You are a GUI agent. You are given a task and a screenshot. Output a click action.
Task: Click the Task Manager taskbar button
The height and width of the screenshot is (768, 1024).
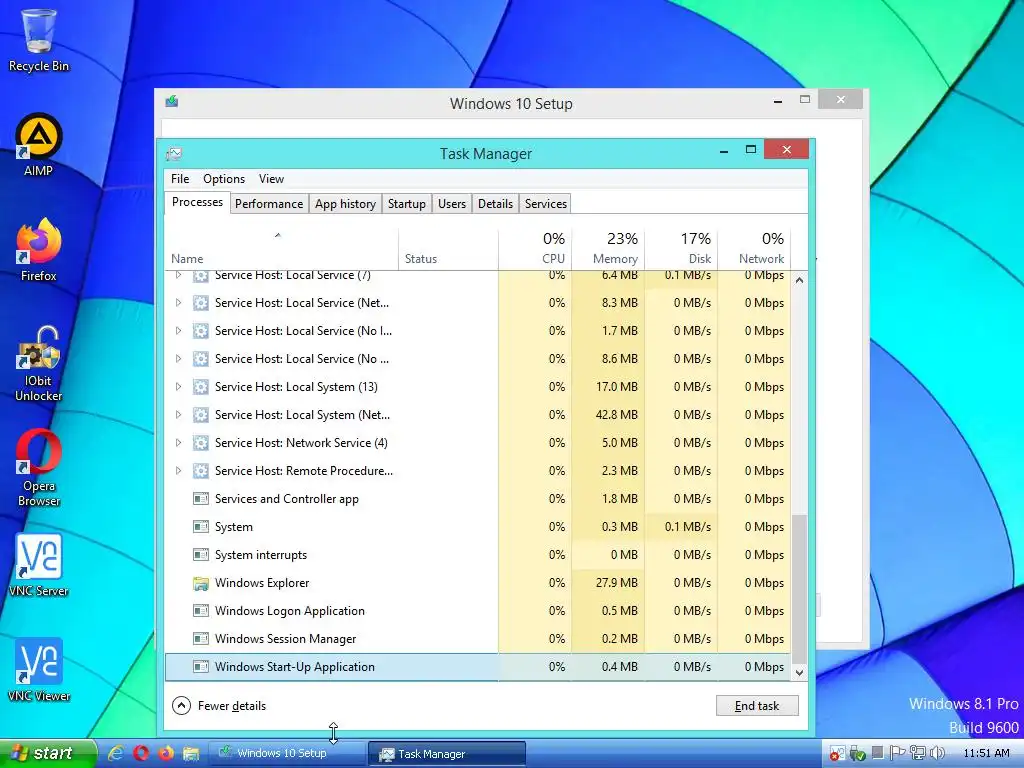(447, 754)
